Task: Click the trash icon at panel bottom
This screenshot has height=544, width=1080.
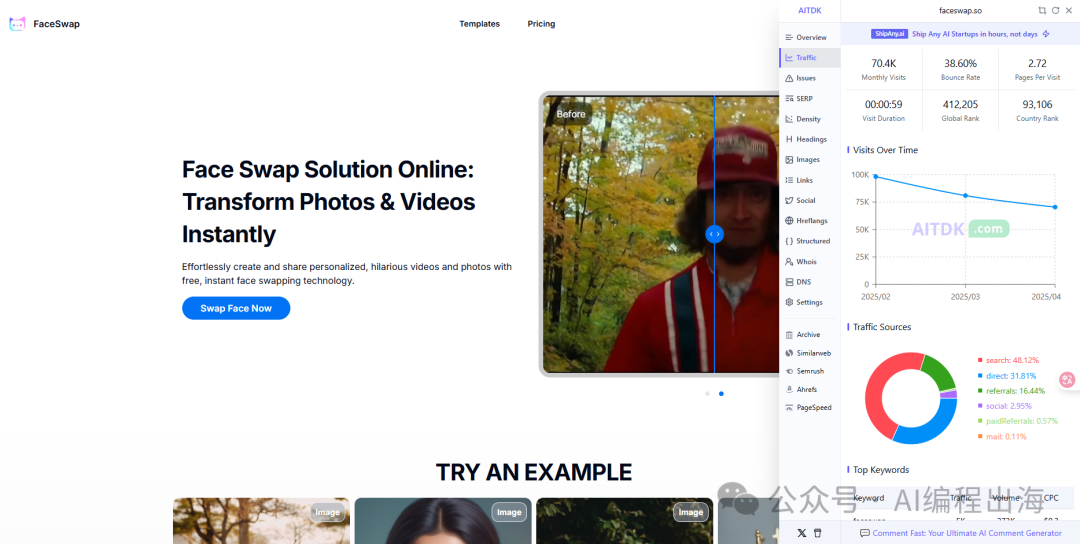Action: 817,533
